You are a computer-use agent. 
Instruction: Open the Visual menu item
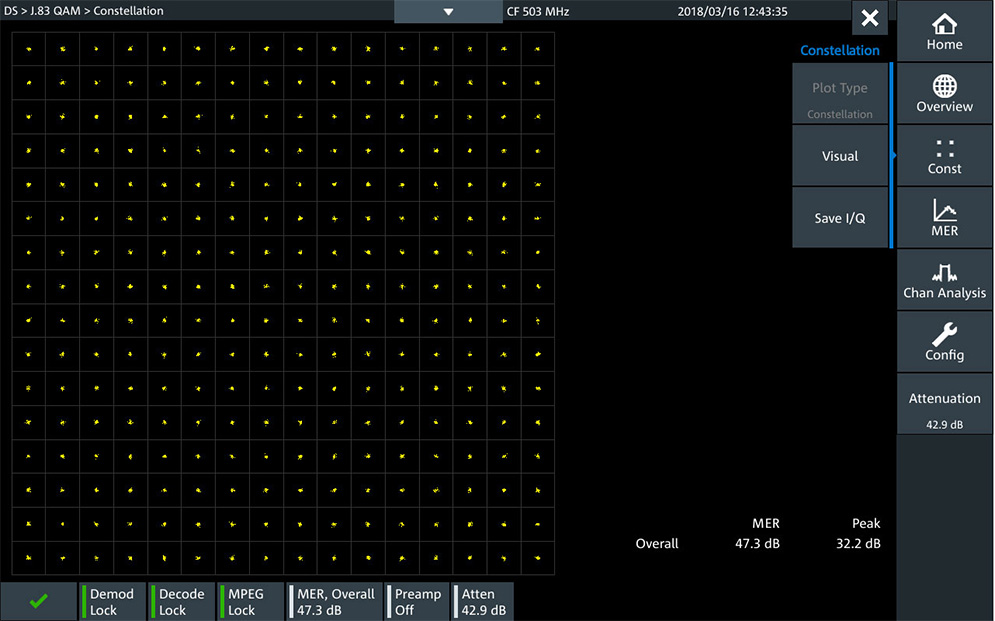840,156
